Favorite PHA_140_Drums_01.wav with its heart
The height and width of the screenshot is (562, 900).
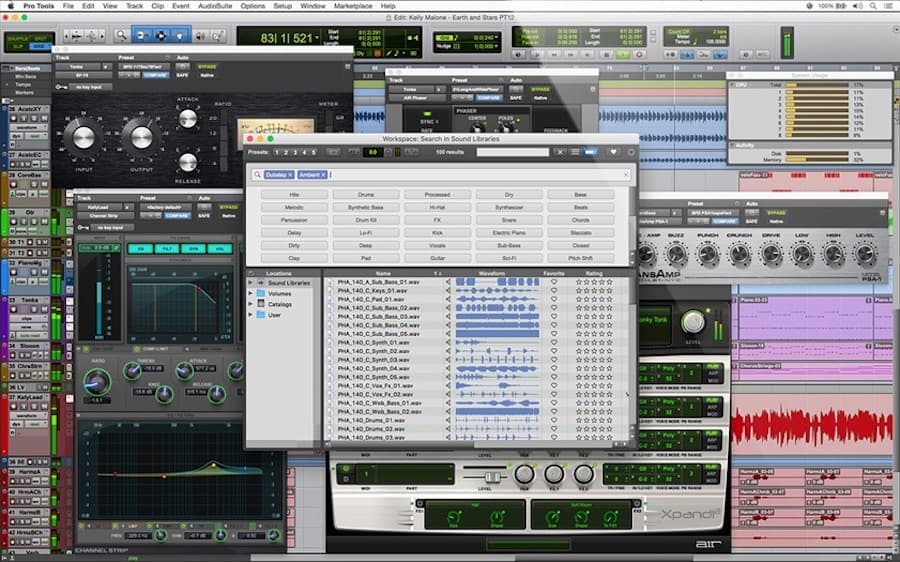pyautogui.click(x=554, y=420)
